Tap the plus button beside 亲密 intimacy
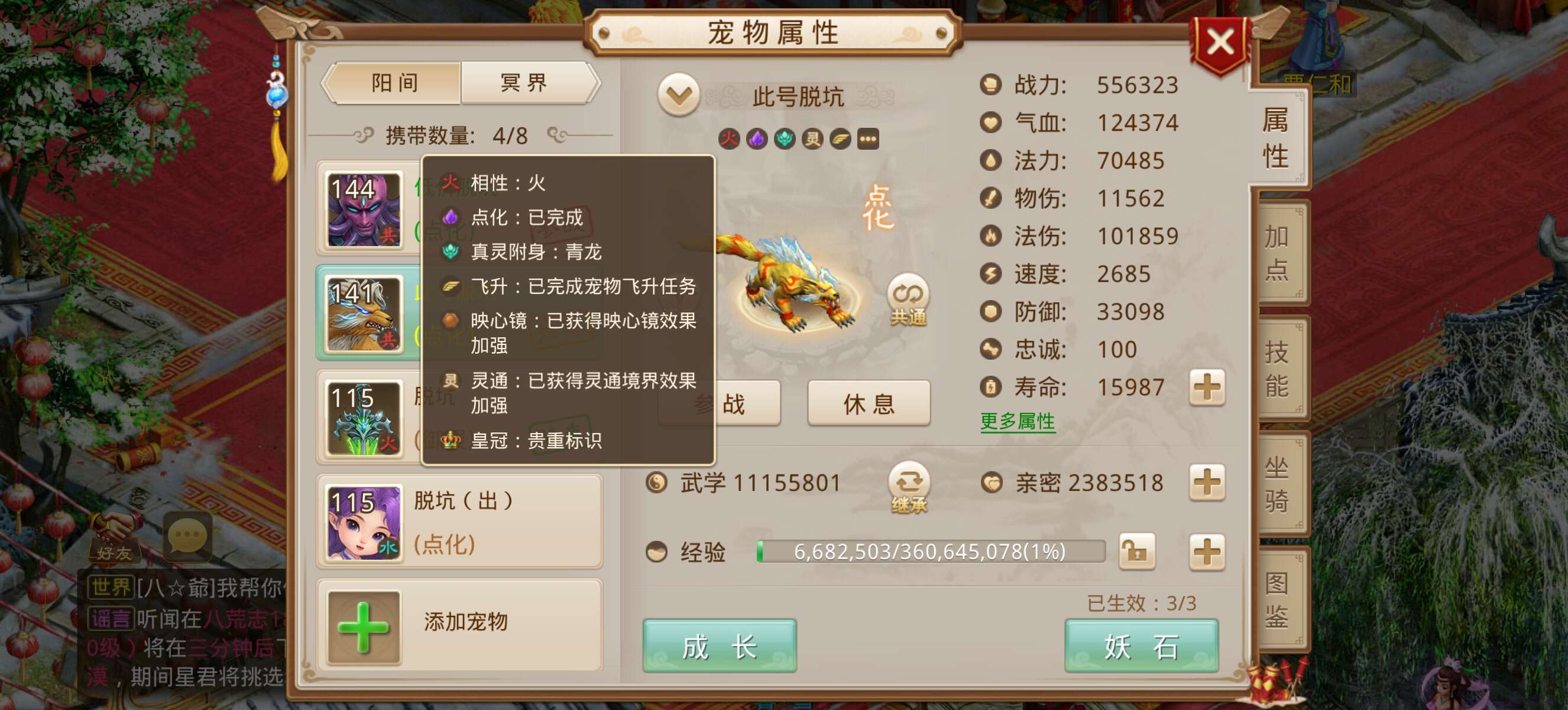Viewport: 1568px width, 710px height. 1207,483
